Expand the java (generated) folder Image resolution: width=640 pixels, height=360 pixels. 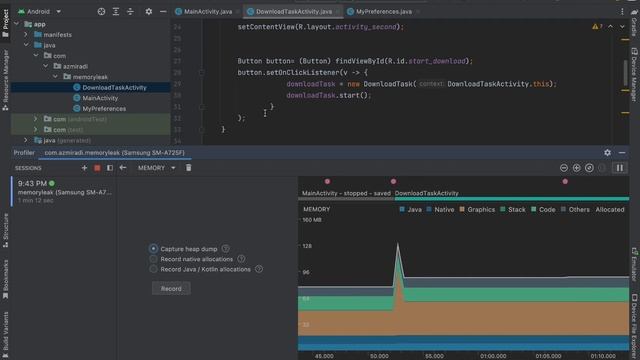pos(26,140)
